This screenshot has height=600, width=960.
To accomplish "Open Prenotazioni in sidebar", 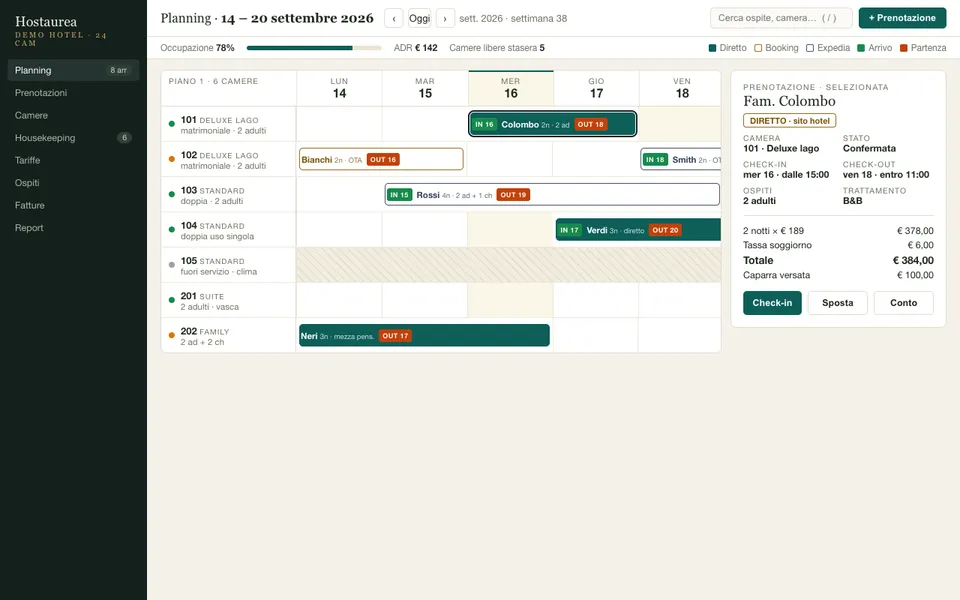I will point(73,92).
